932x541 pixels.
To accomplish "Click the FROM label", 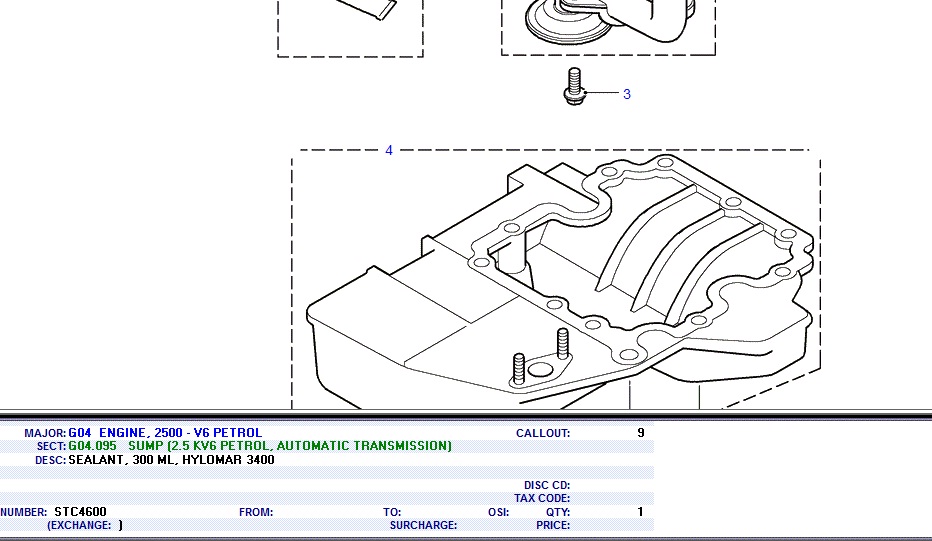I will [256, 512].
